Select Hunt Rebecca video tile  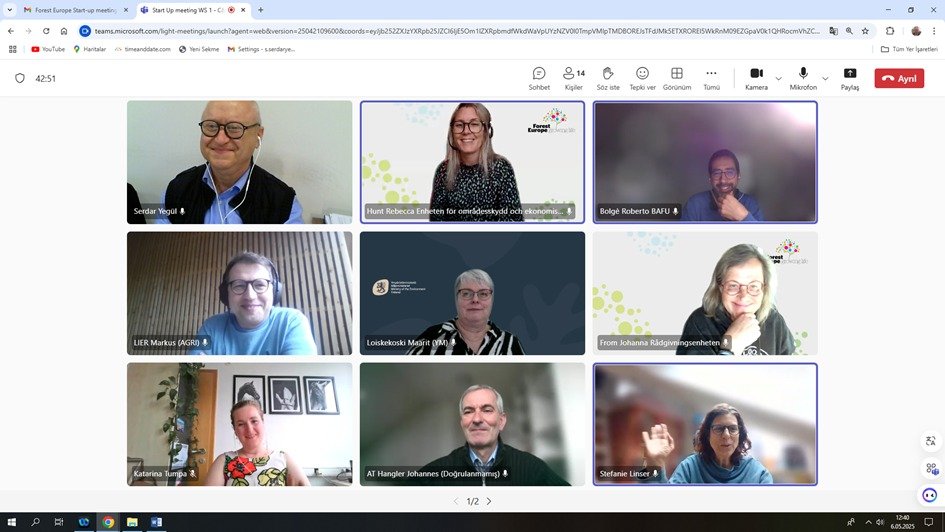coord(472,162)
